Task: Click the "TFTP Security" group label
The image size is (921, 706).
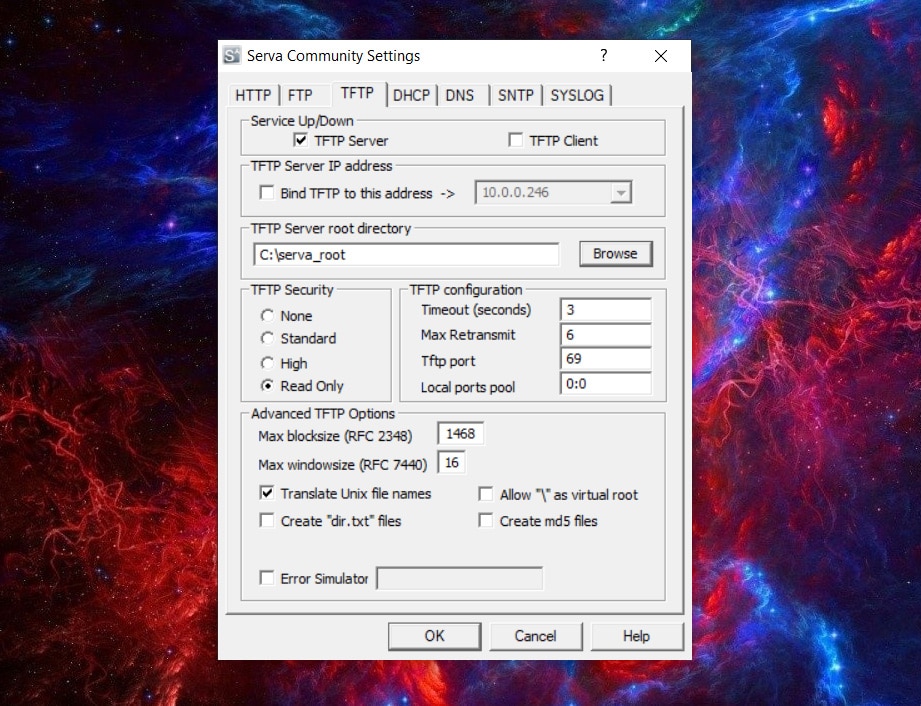Action: point(292,290)
